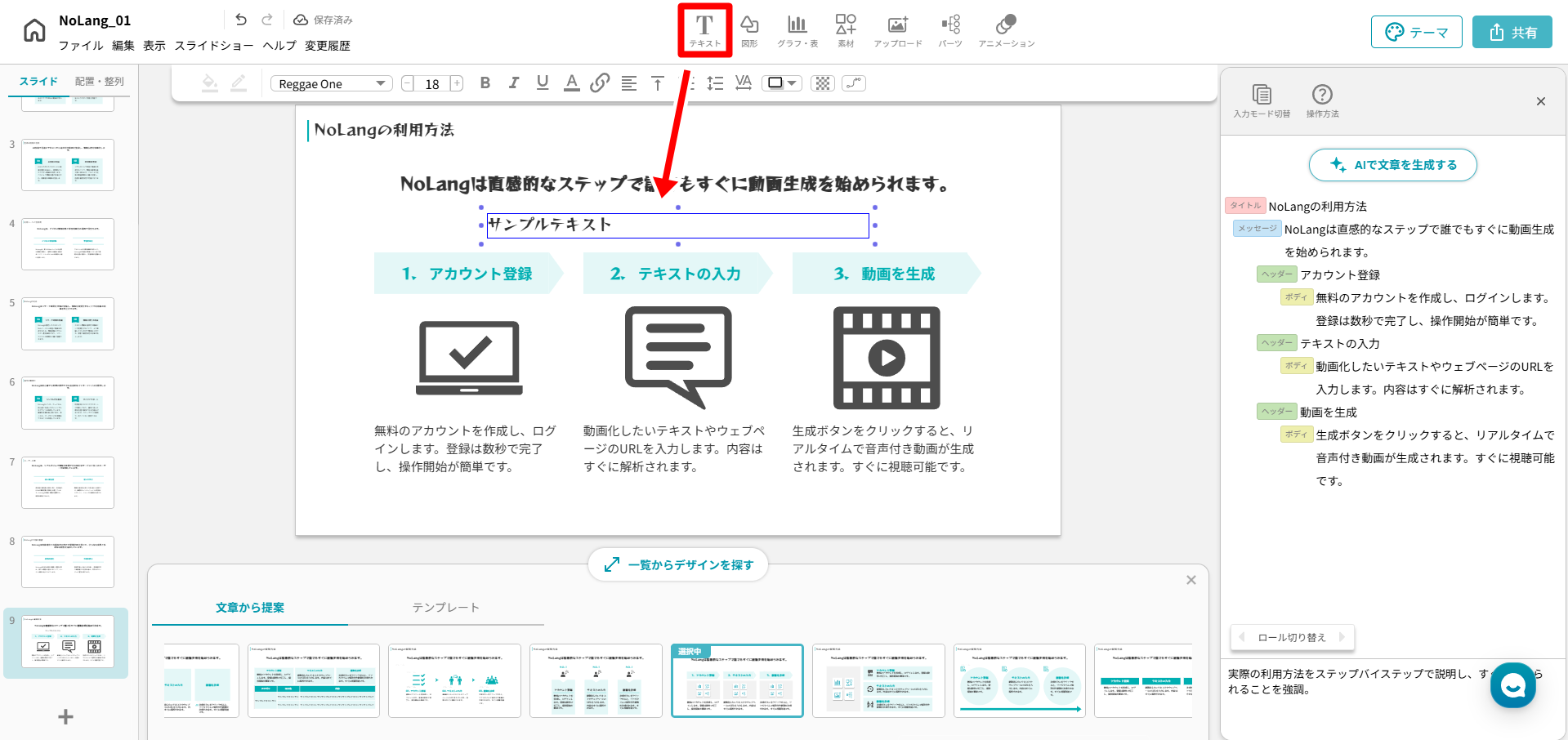
Task: Close the design suggestion panel
Action: click(1191, 580)
